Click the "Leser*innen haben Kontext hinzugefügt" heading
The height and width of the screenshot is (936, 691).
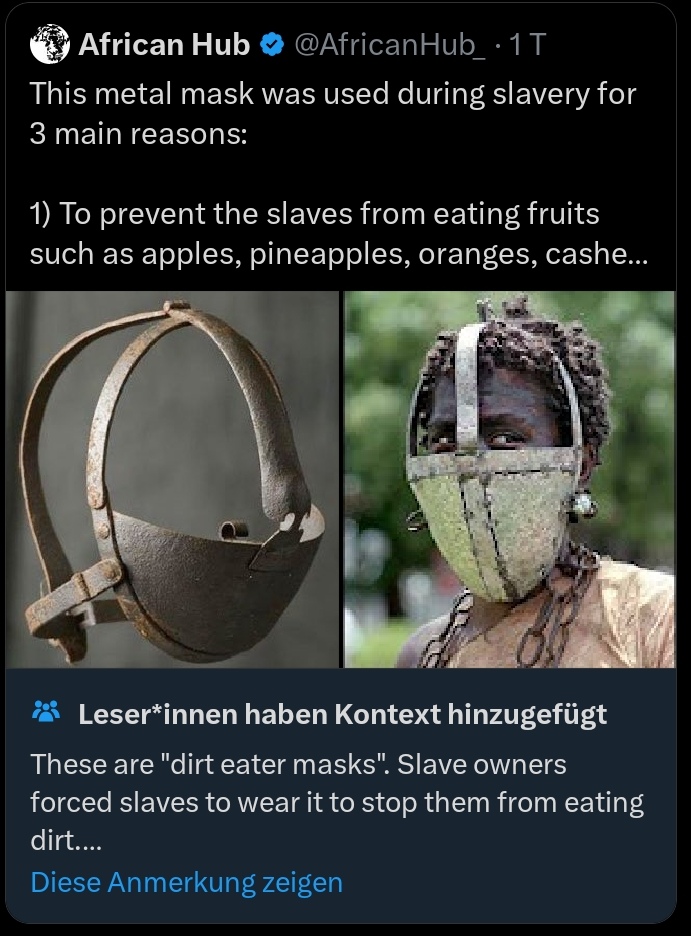pos(343,714)
